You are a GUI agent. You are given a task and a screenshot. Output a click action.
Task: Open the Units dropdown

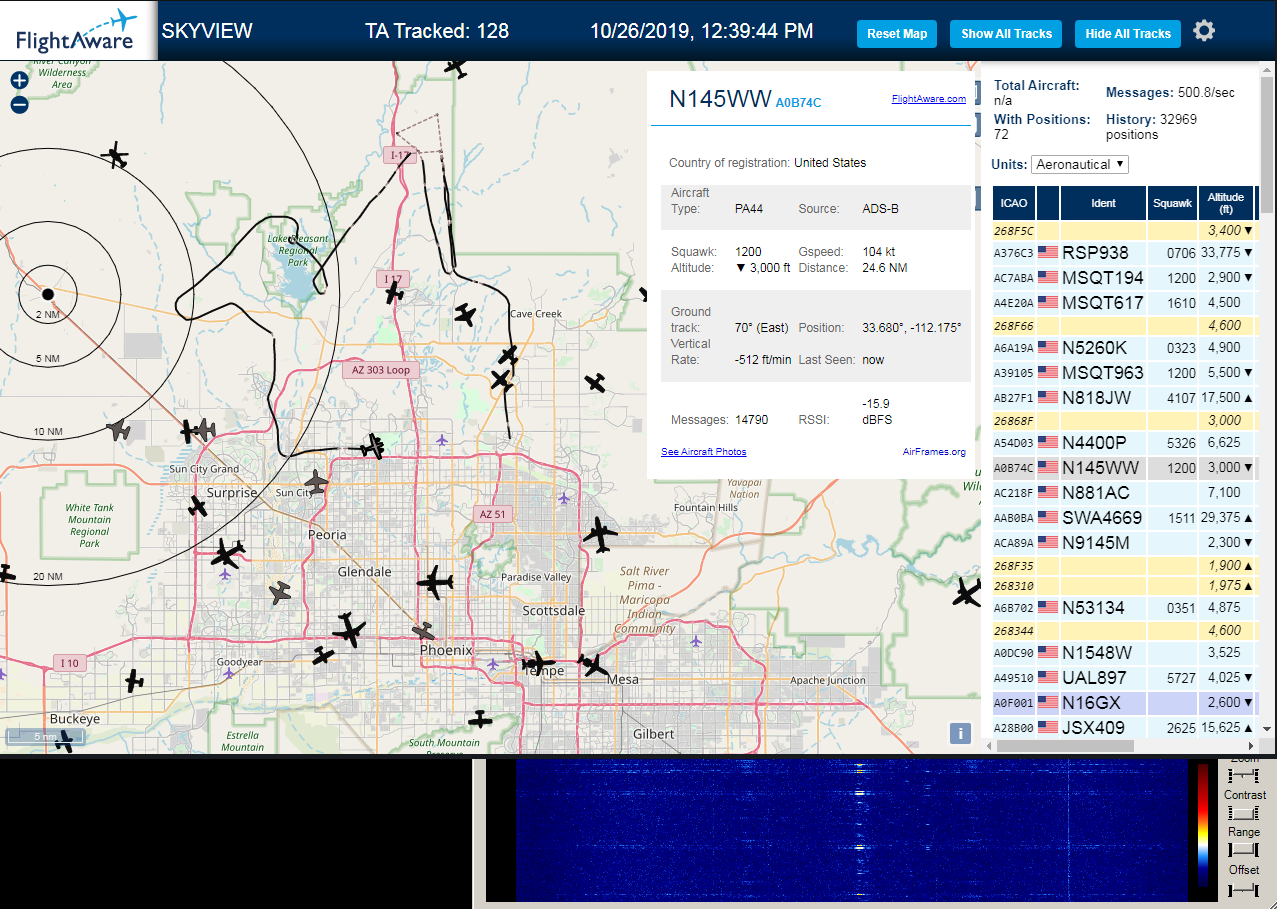coord(1080,164)
